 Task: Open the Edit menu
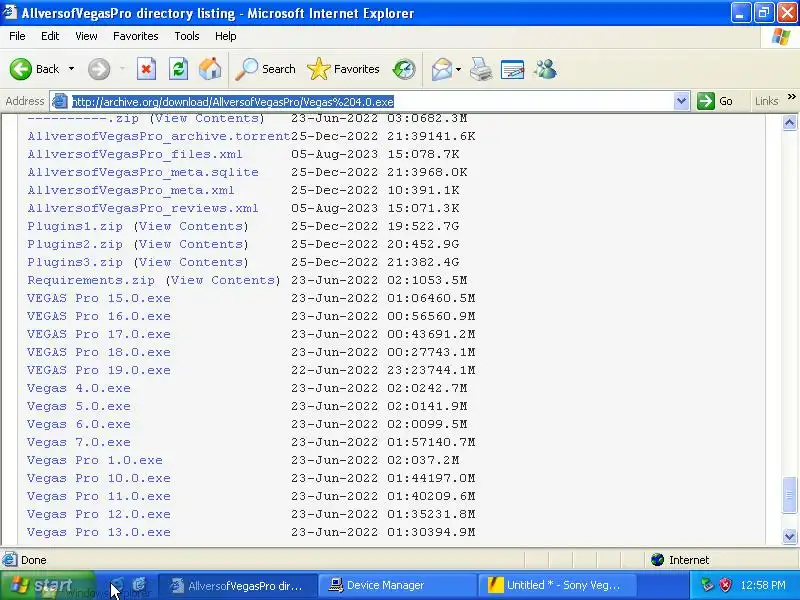click(x=50, y=36)
